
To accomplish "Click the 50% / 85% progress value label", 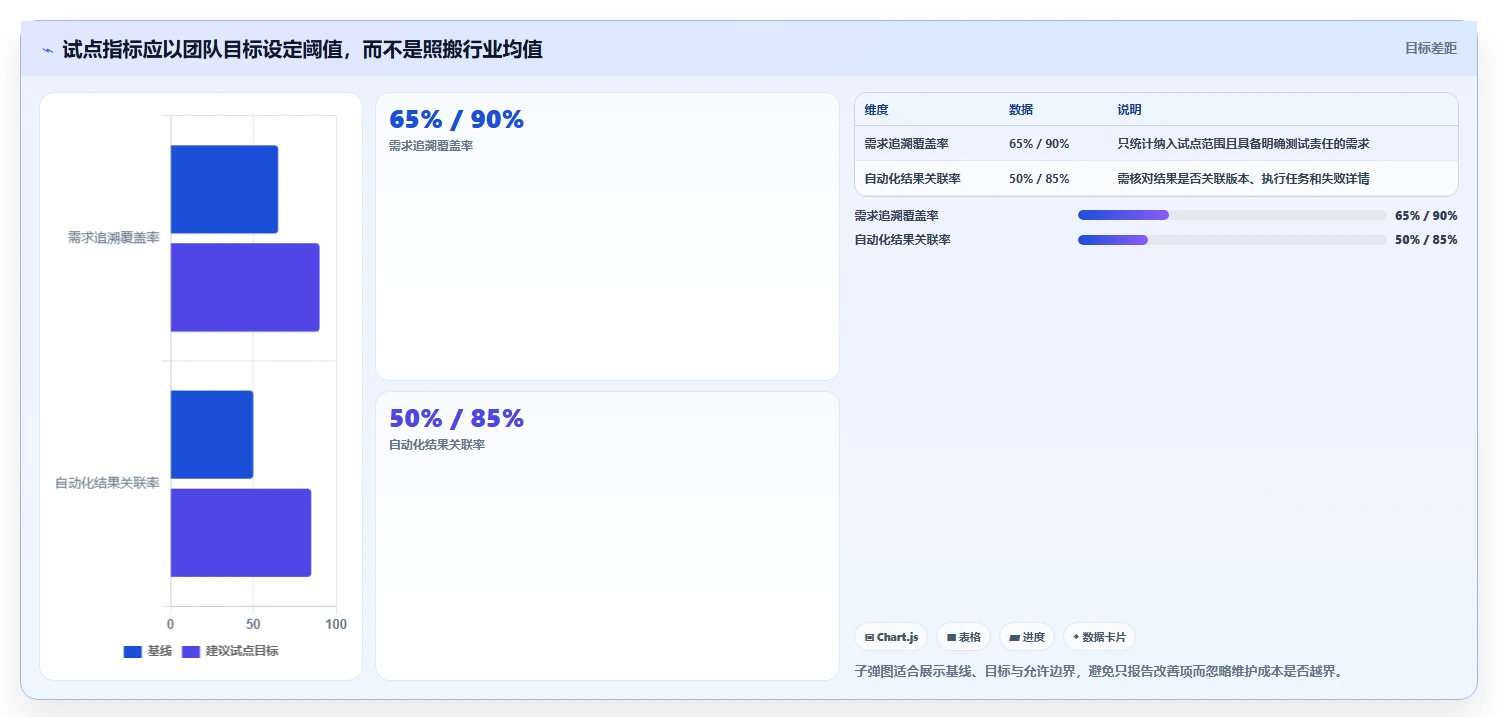I will (x=1426, y=240).
